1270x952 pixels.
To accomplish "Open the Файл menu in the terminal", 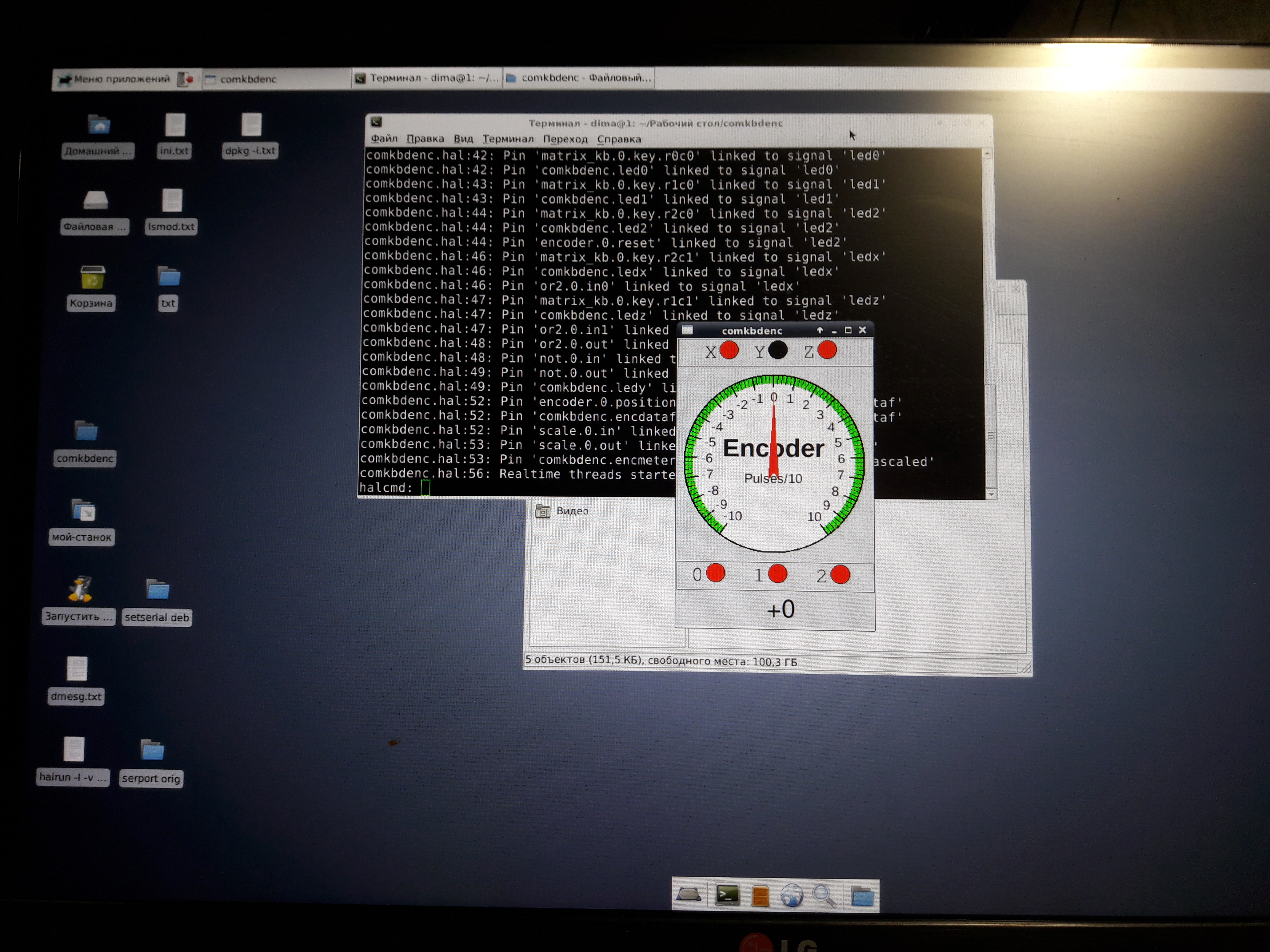I will [384, 138].
